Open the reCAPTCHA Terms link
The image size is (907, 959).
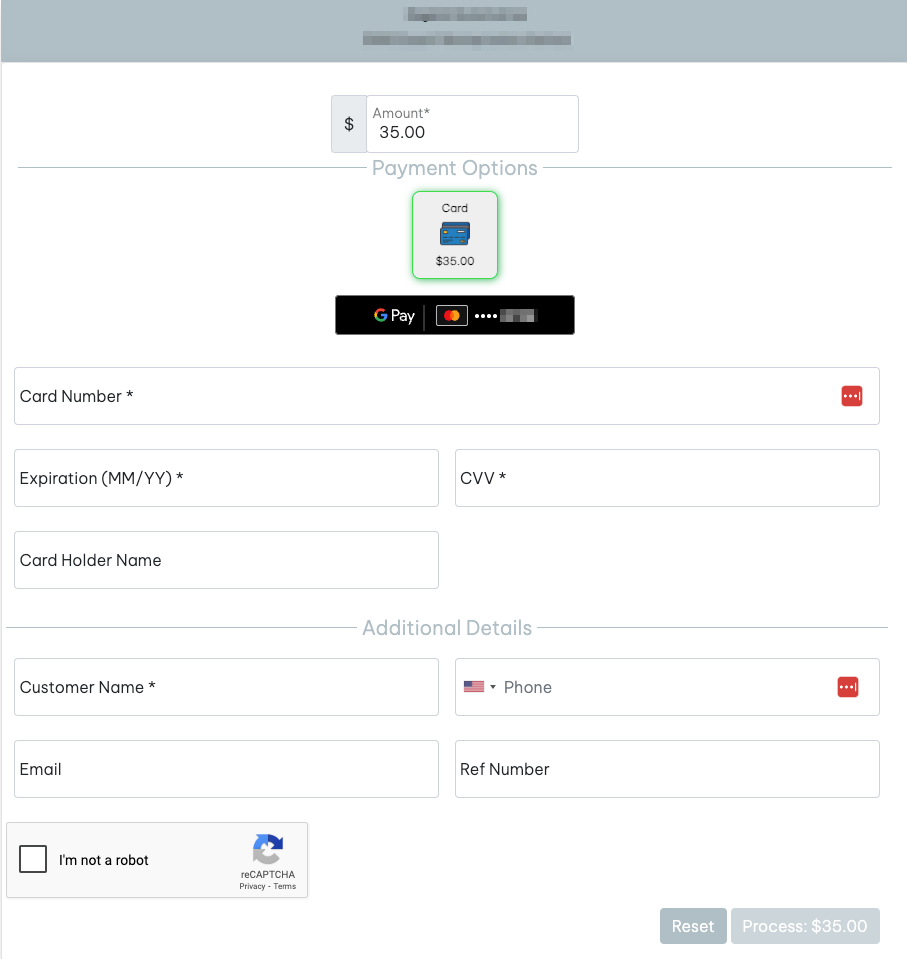pyautogui.click(x=285, y=886)
